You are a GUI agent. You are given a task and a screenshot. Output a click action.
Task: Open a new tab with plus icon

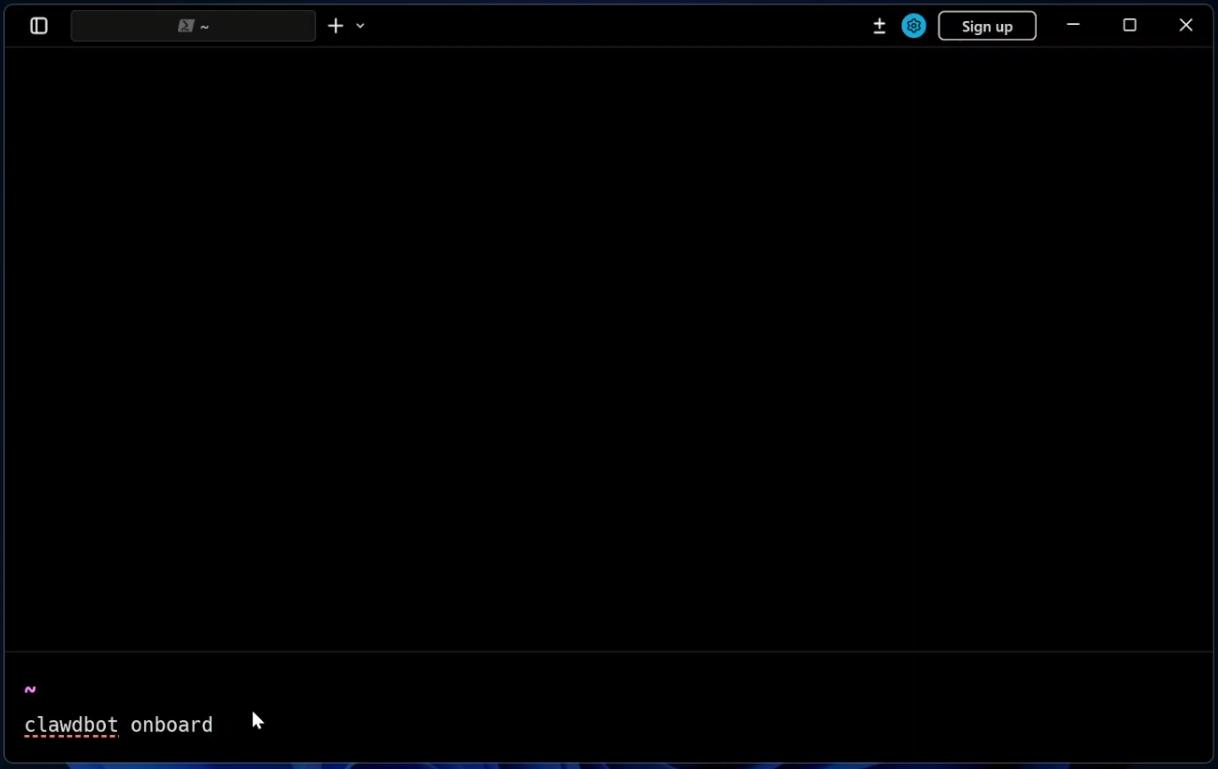click(x=335, y=26)
